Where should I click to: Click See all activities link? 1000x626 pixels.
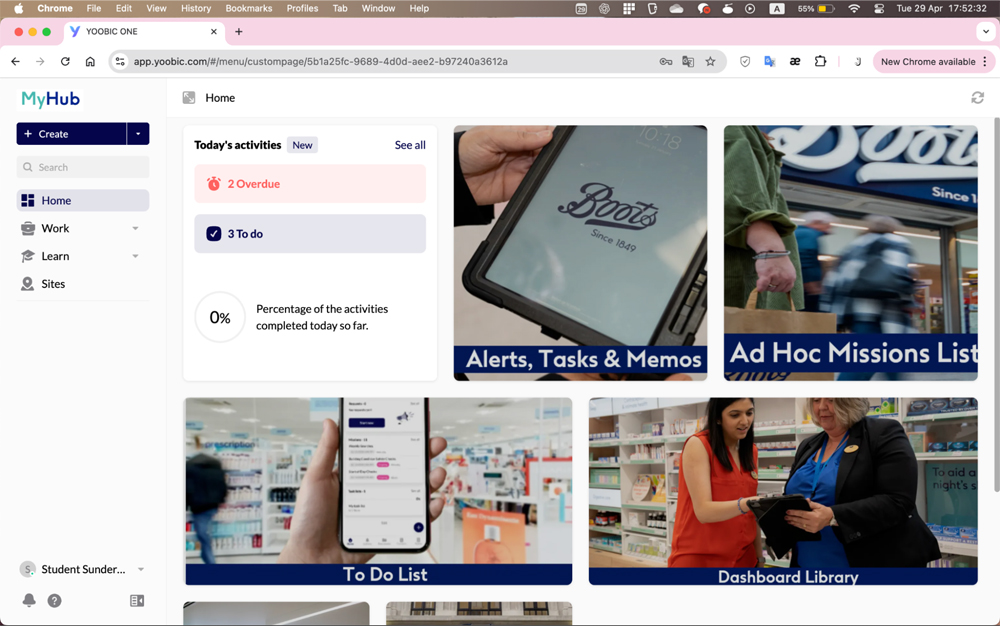pyautogui.click(x=410, y=145)
